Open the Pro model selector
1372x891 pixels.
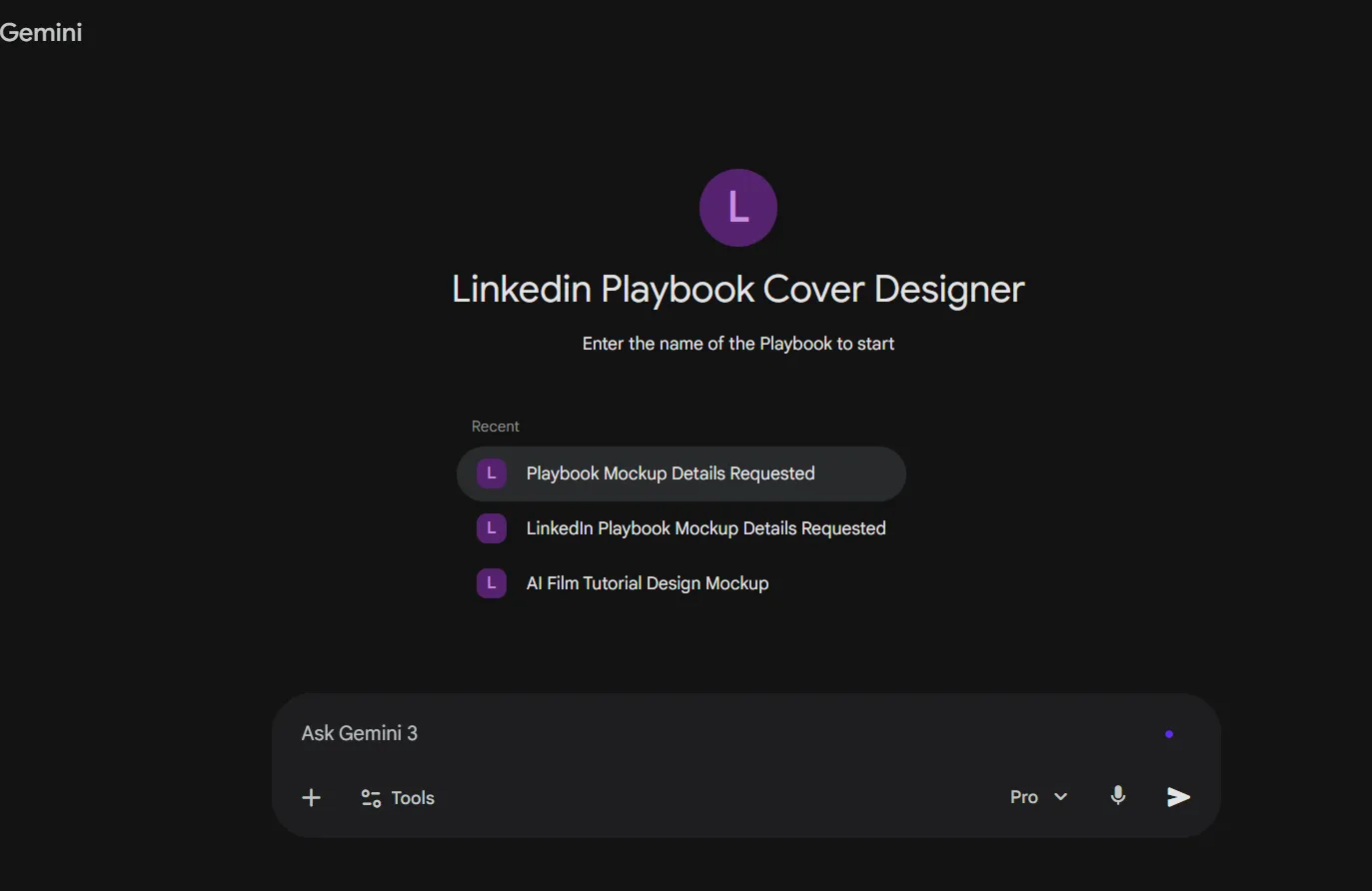[x=1024, y=797]
